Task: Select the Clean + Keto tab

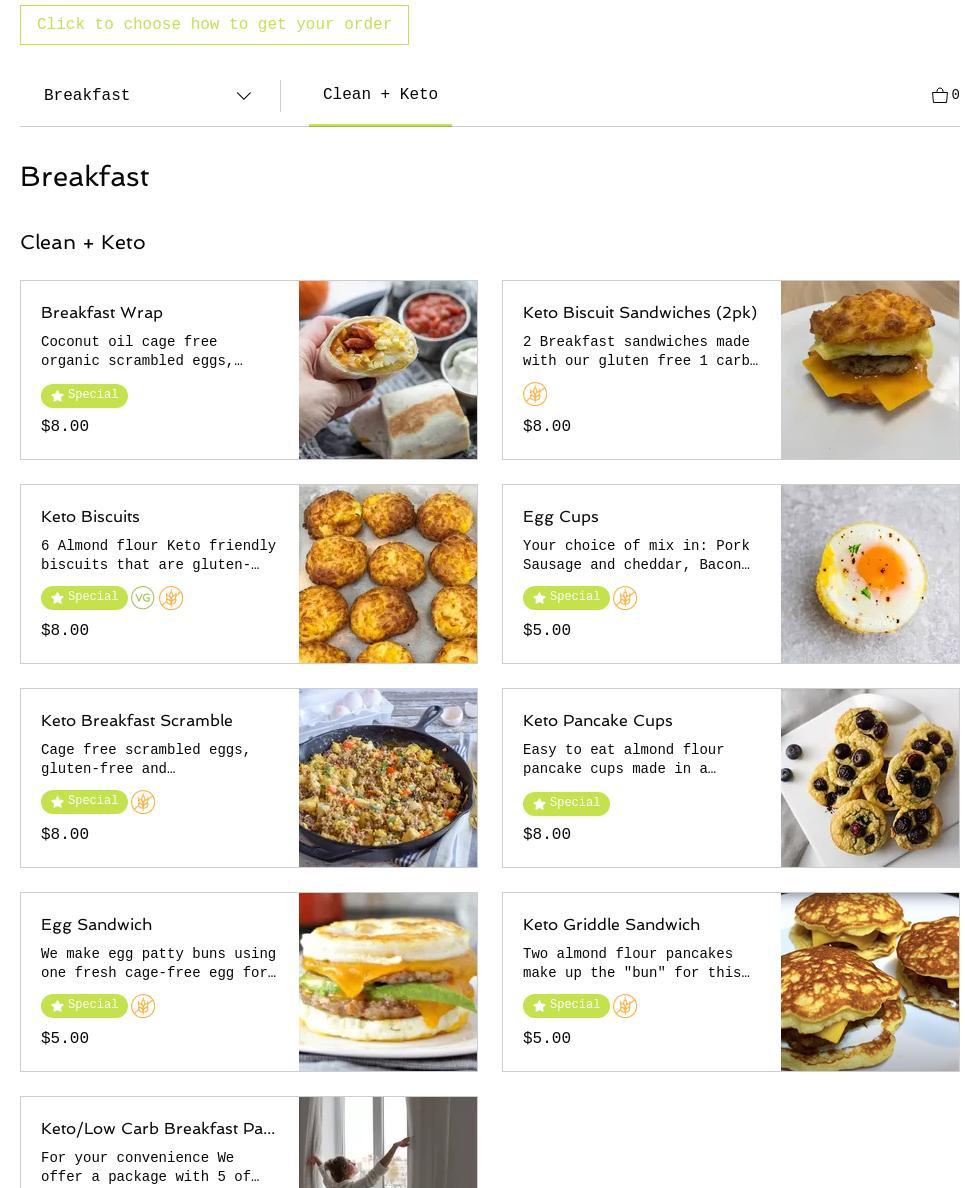Action: tap(380, 95)
